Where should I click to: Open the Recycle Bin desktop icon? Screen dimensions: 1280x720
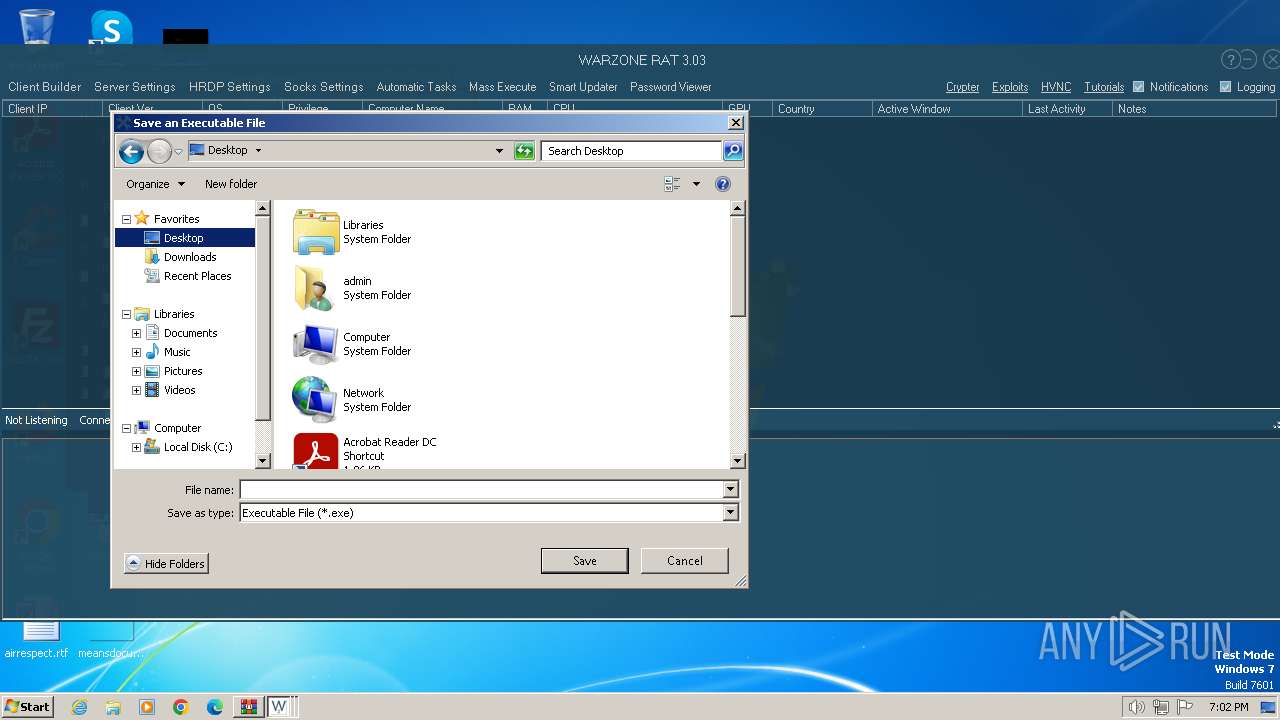(36, 26)
